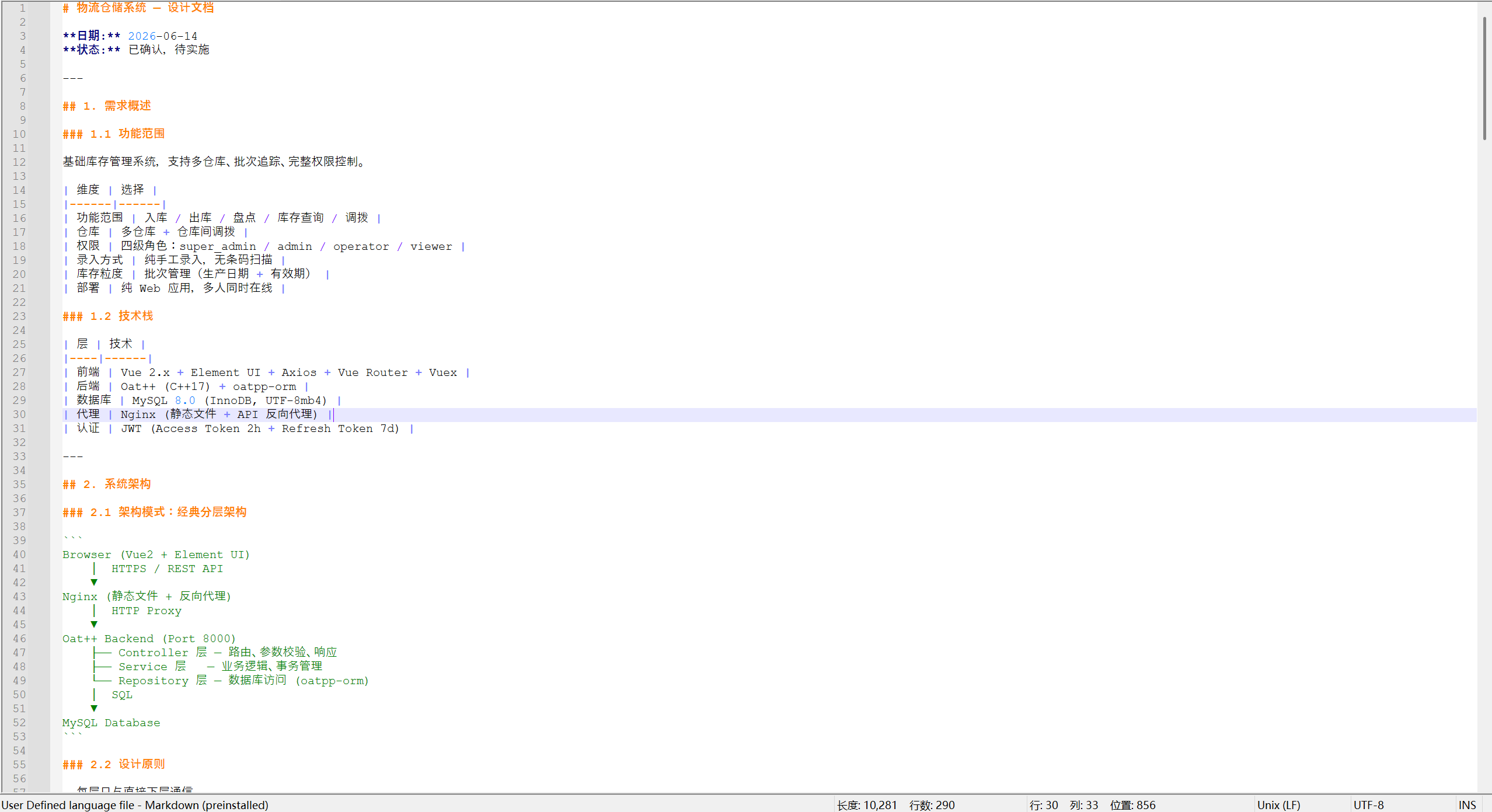The height and width of the screenshot is (812, 1492).
Task: Click the heading '# 物流仓储系统 — 设计文档'
Action: 138,8
